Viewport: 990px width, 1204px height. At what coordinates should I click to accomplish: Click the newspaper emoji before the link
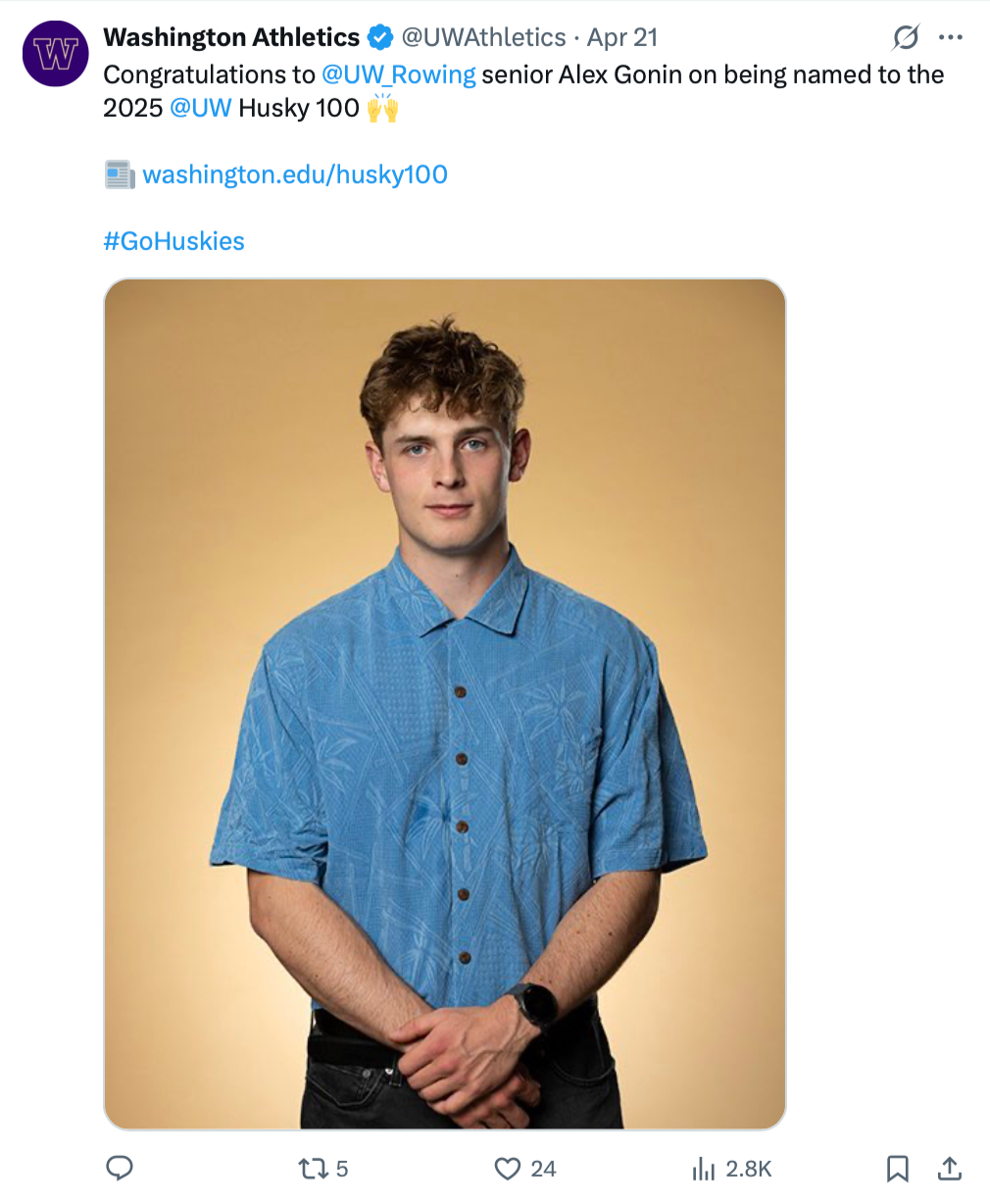tap(120, 175)
